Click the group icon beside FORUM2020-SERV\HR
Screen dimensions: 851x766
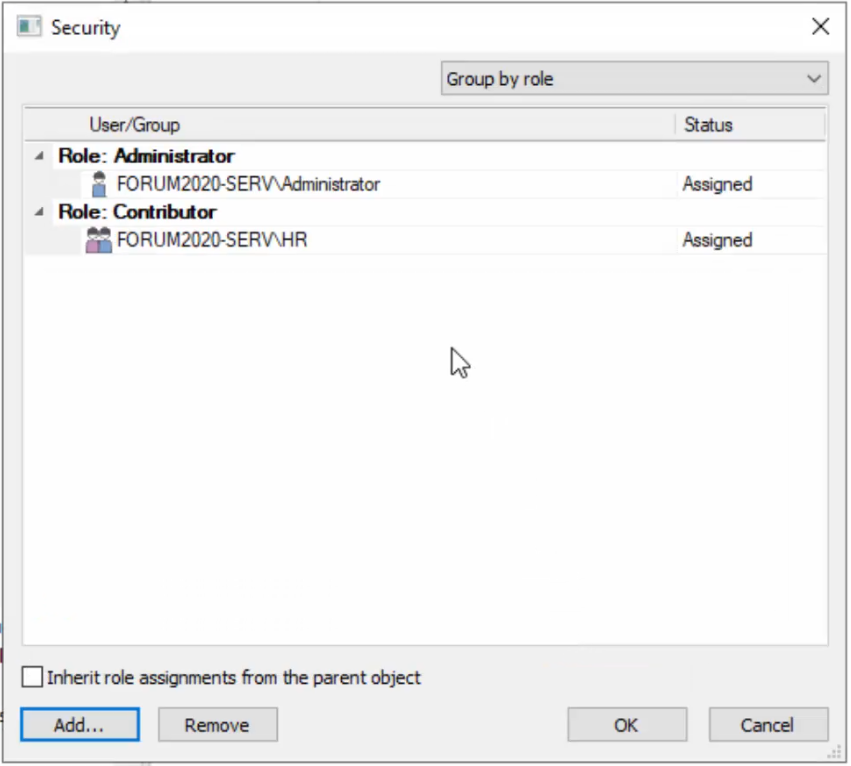98,239
